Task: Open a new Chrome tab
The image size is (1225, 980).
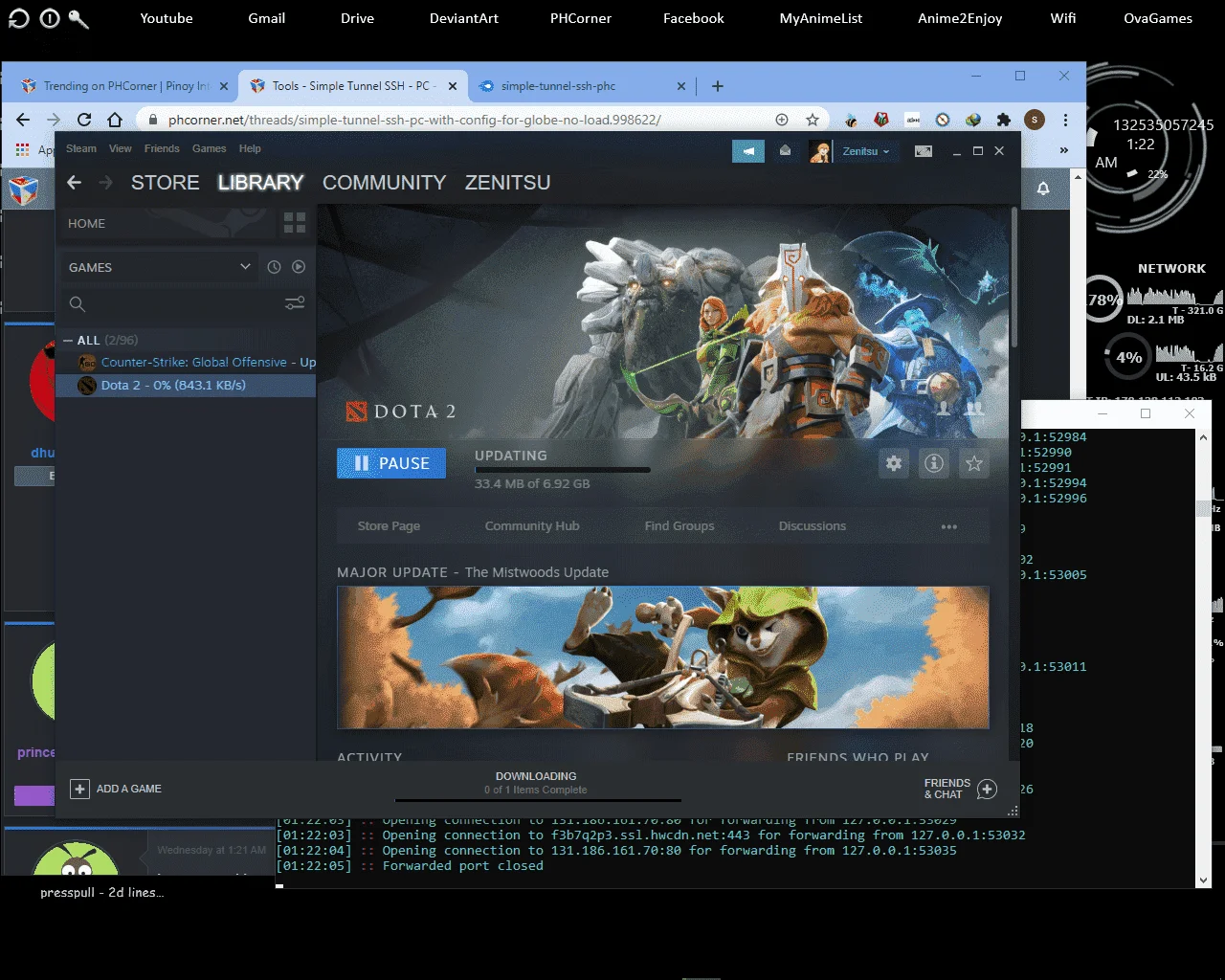Action: 718,86
